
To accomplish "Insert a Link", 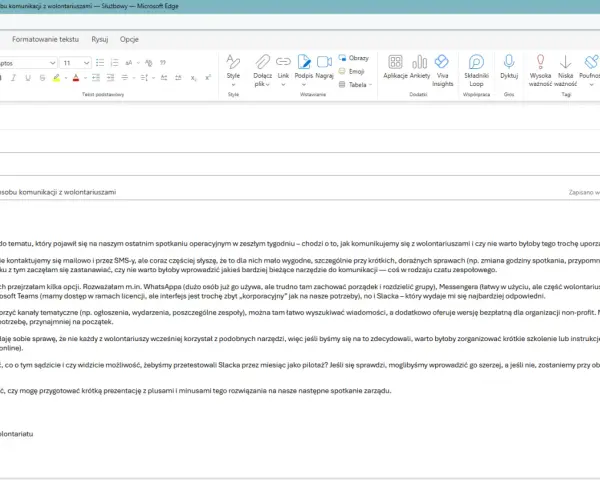I will [x=283, y=70].
